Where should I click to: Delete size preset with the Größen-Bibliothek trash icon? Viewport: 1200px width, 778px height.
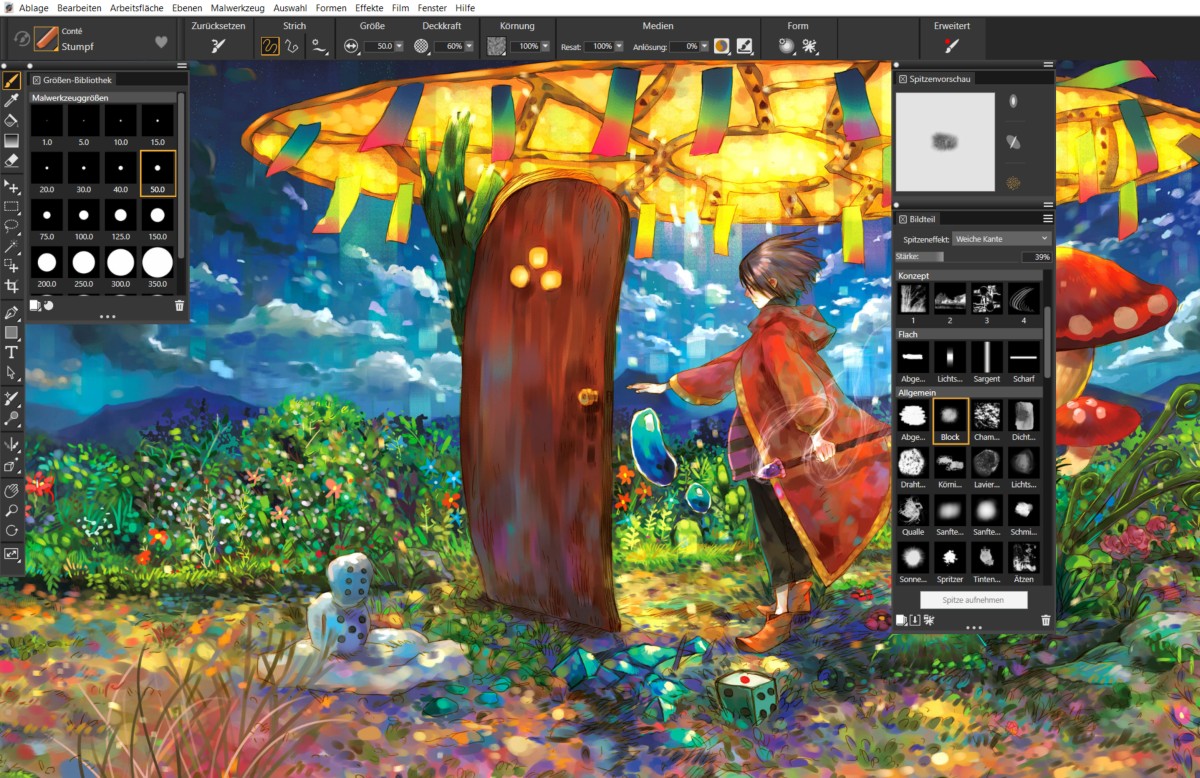pyautogui.click(x=179, y=306)
